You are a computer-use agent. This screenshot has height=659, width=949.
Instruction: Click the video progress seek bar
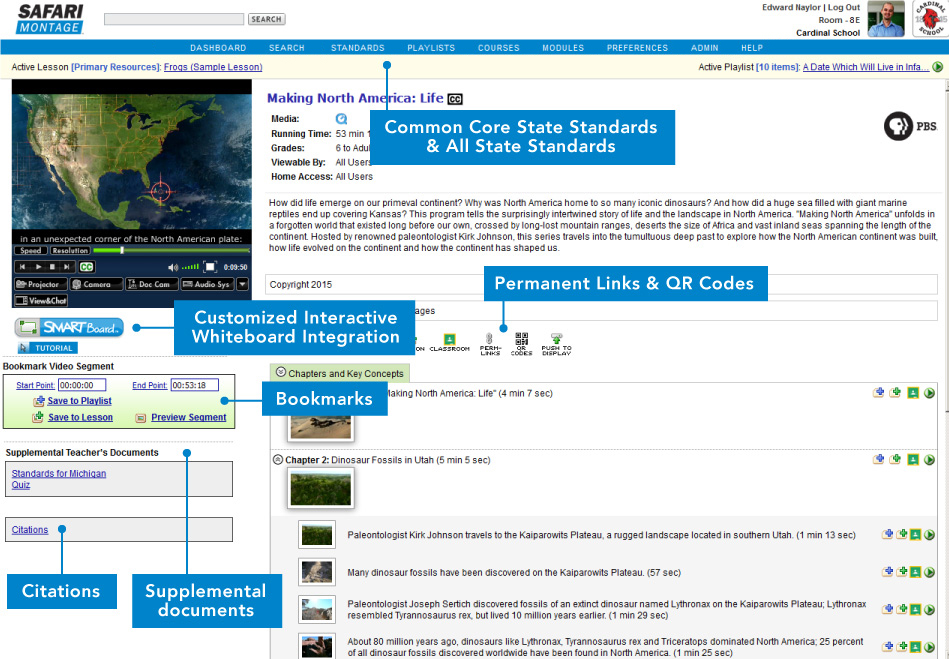pyautogui.click(x=171, y=250)
